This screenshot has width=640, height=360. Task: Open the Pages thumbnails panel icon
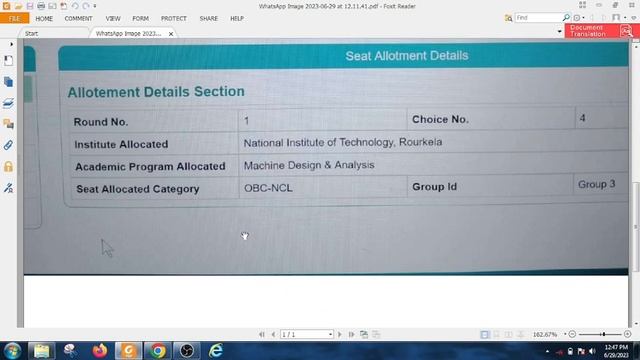pos(8,82)
